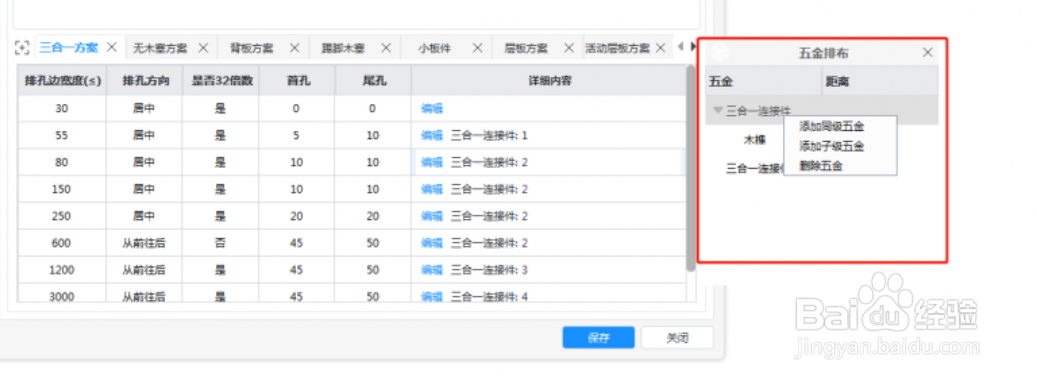
Task: Open the 背板方案 tab
Action: point(251,48)
